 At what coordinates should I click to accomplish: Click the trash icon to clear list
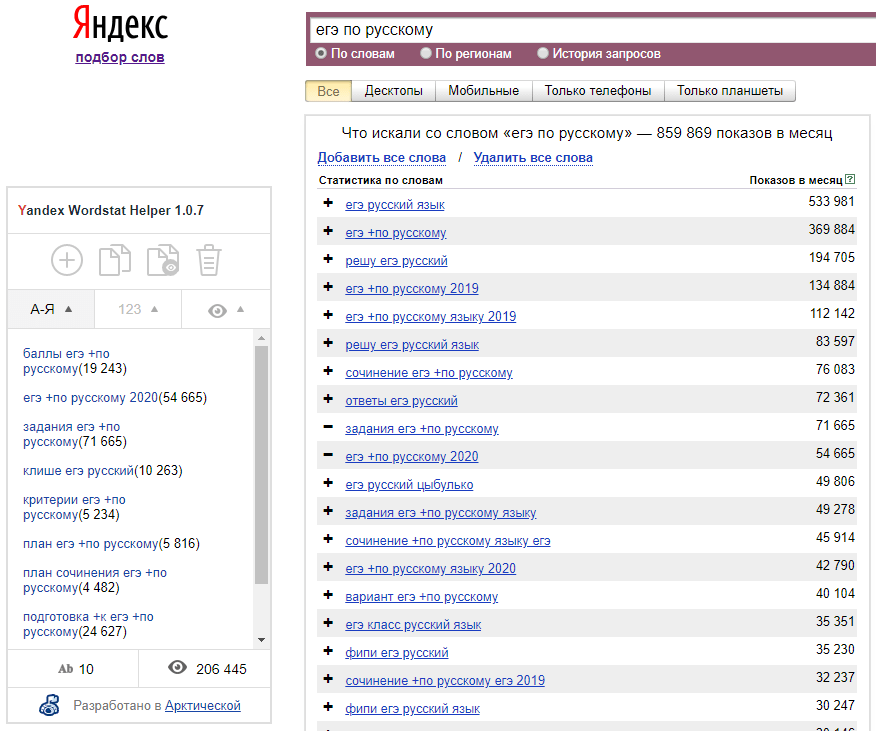[x=208, y=261]
